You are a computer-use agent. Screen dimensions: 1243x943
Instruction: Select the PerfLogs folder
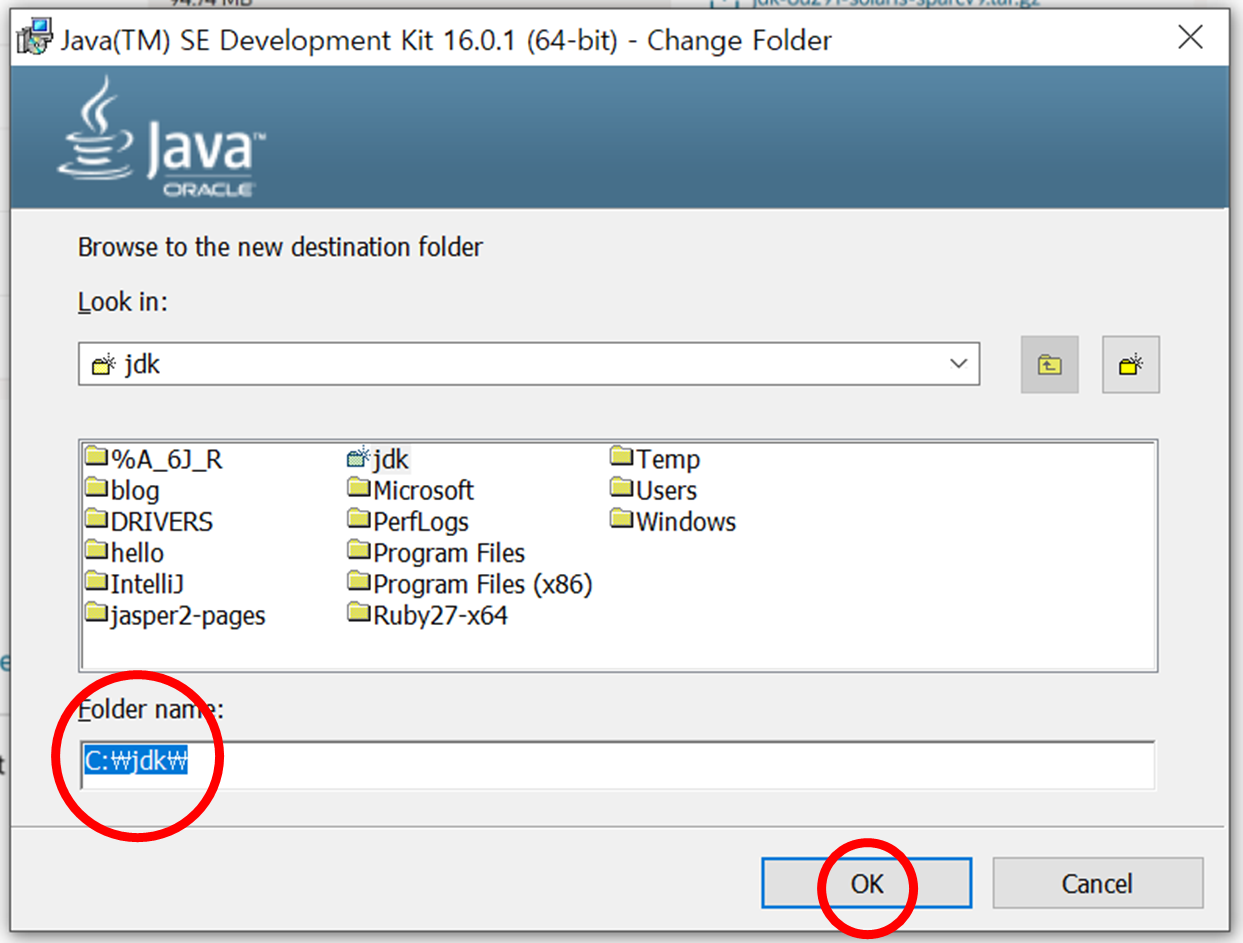click(408, 521)
